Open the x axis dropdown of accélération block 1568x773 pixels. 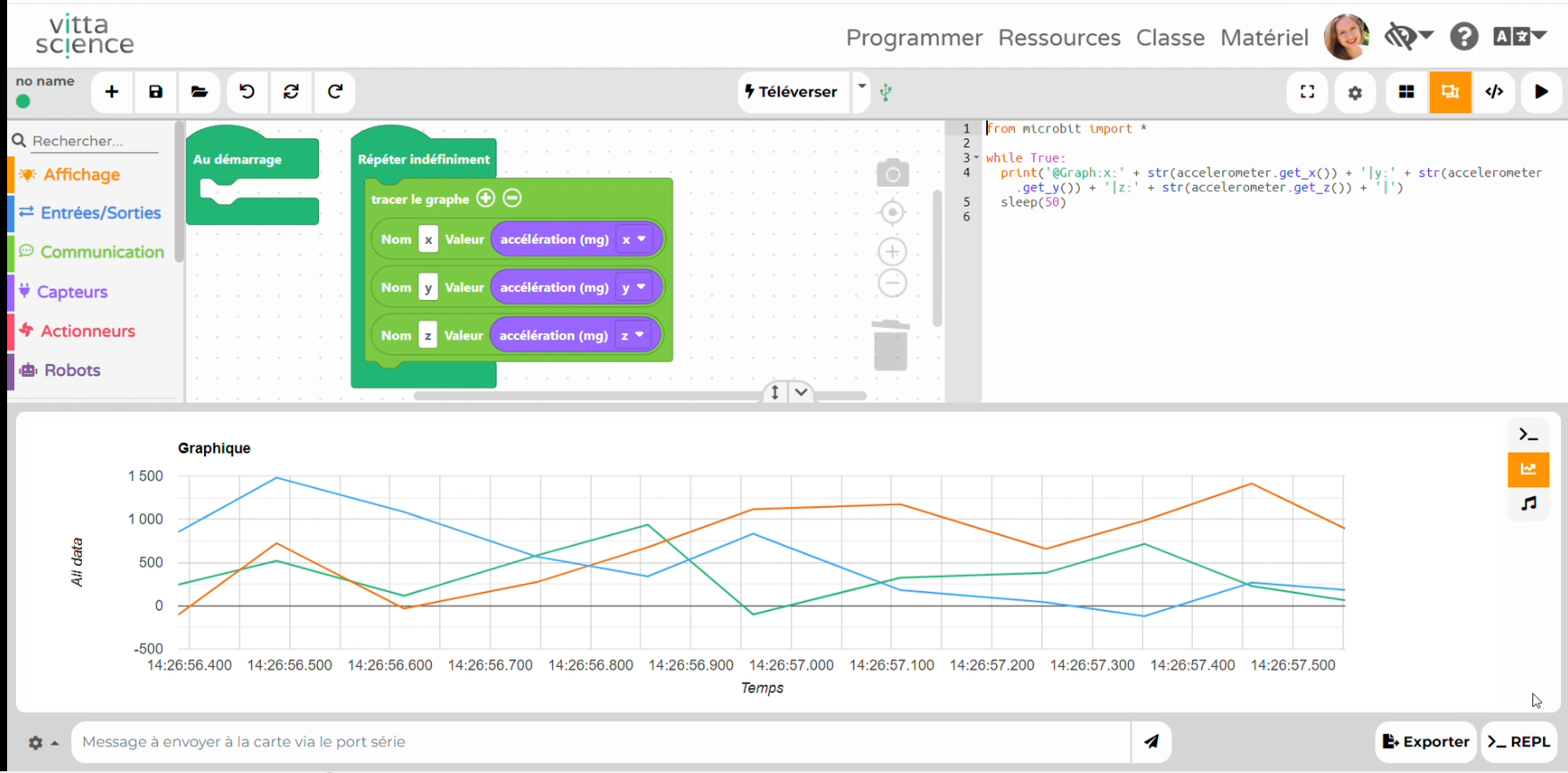(635, 239)
